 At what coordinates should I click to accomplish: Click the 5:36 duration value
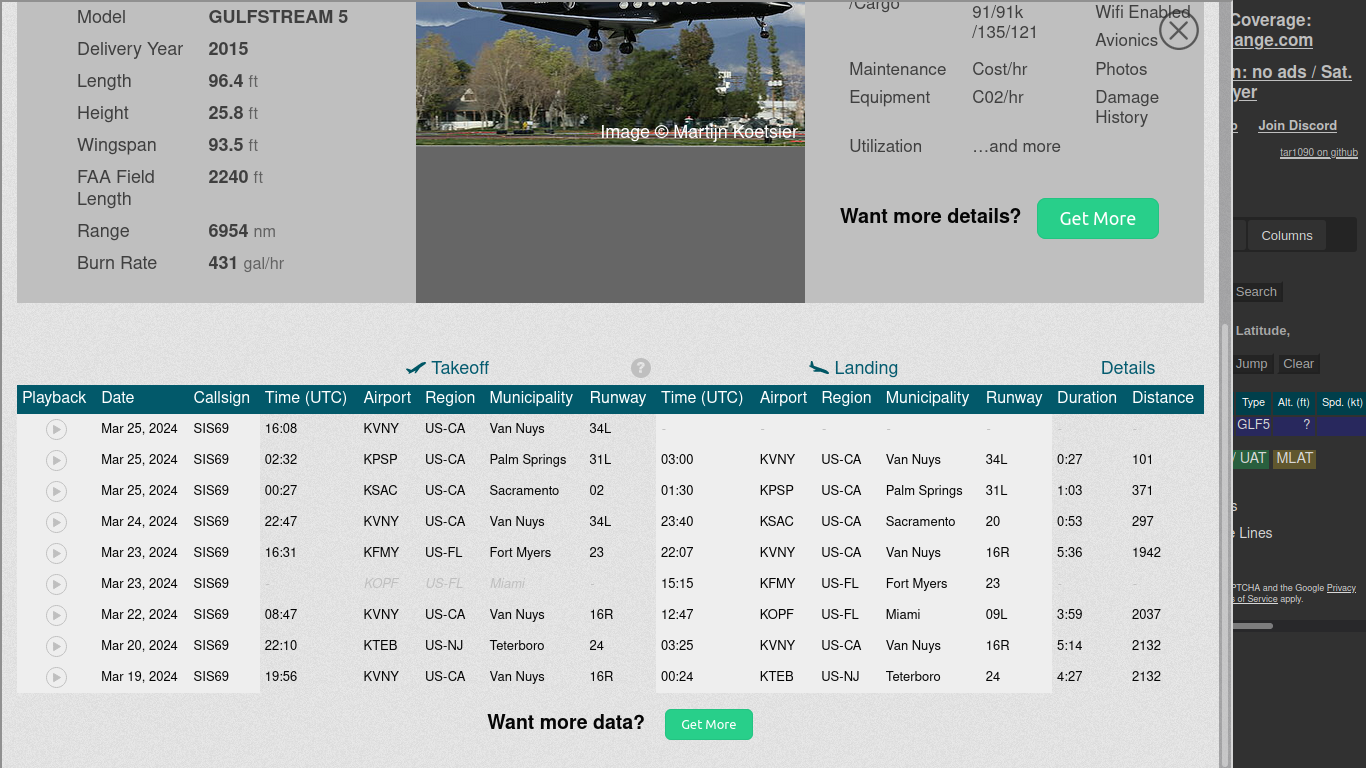(x=1070, y=553)
